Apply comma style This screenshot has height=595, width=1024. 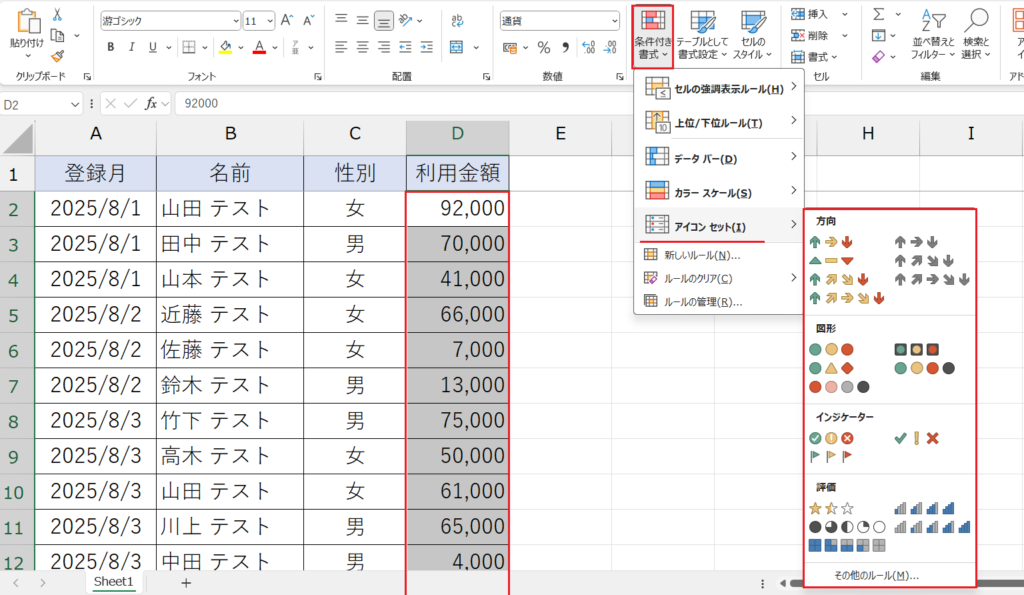[566, 47]
